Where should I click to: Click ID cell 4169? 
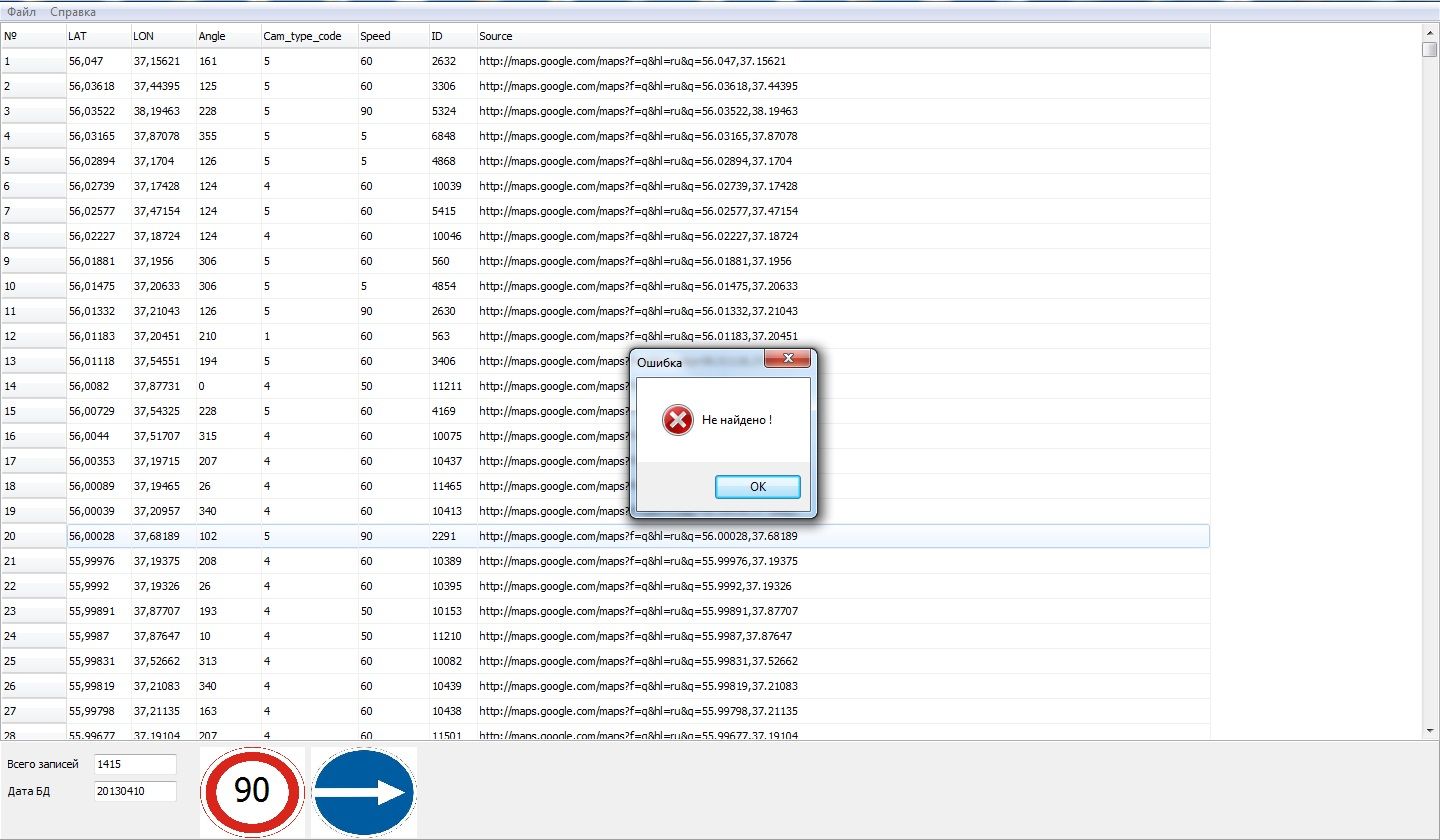click(452, 411)
